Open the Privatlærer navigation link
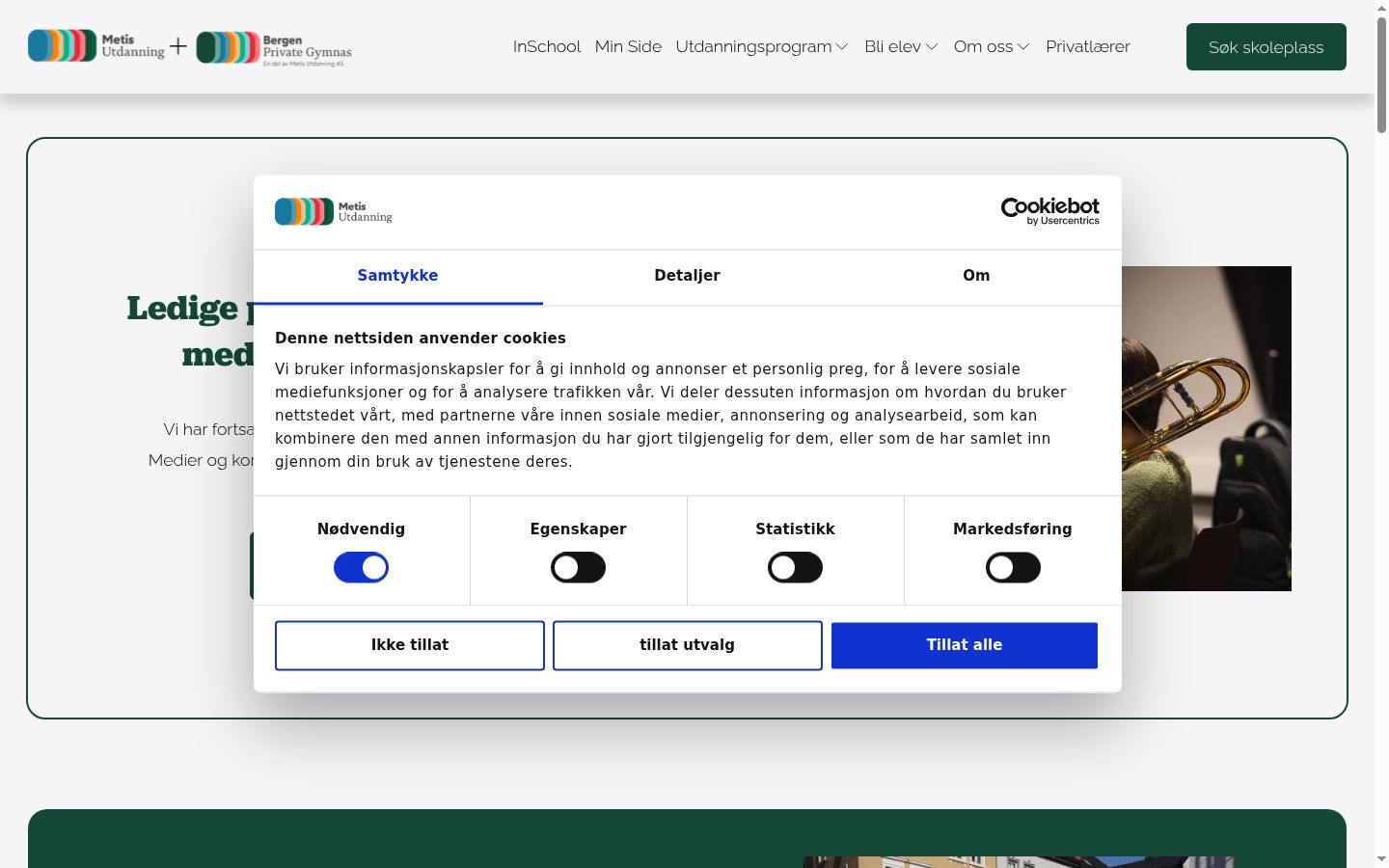 pos(1088,46)
